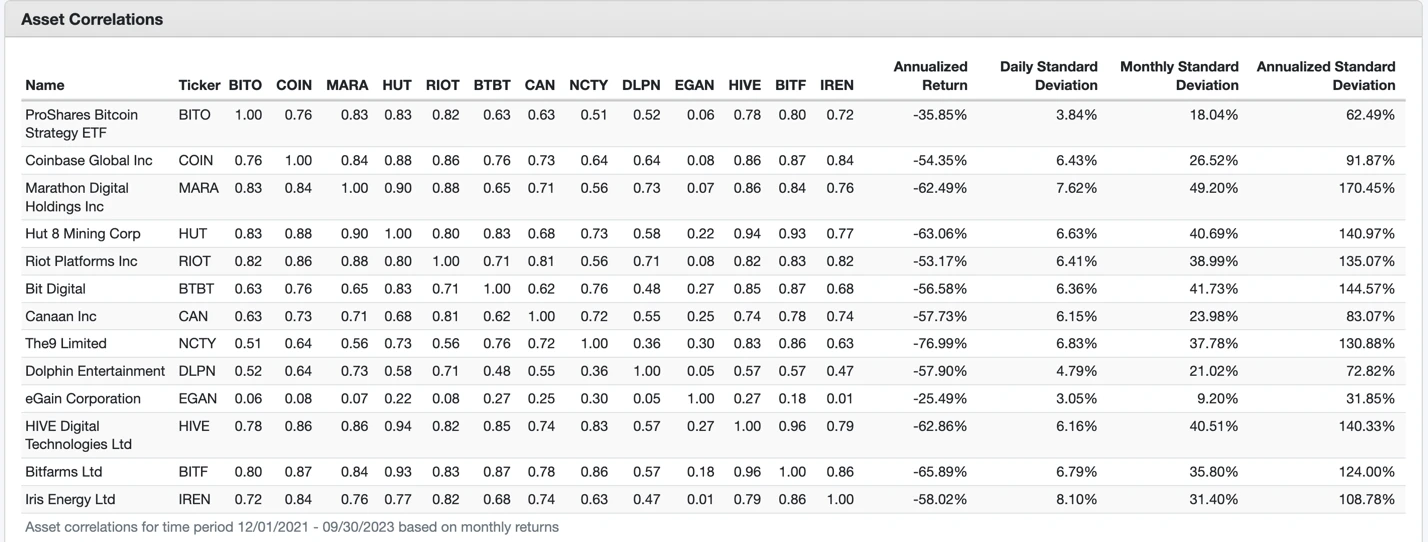Screen dimensions: 1428x542
Task: Click the Daily Standard Deviation header
Action: point(1048,76)
